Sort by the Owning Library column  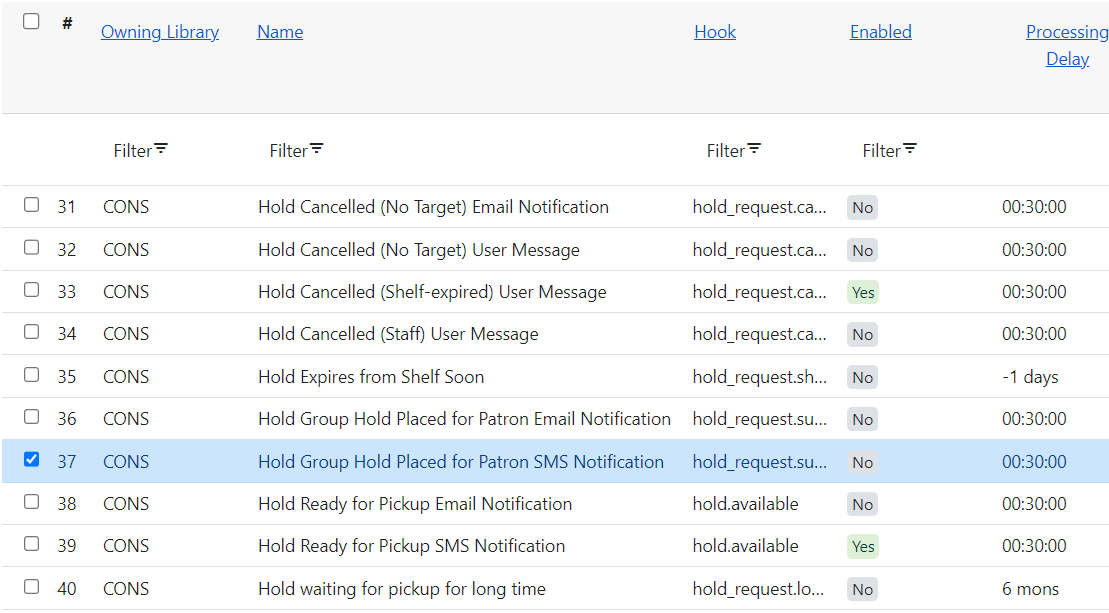[x=159, y=31]
